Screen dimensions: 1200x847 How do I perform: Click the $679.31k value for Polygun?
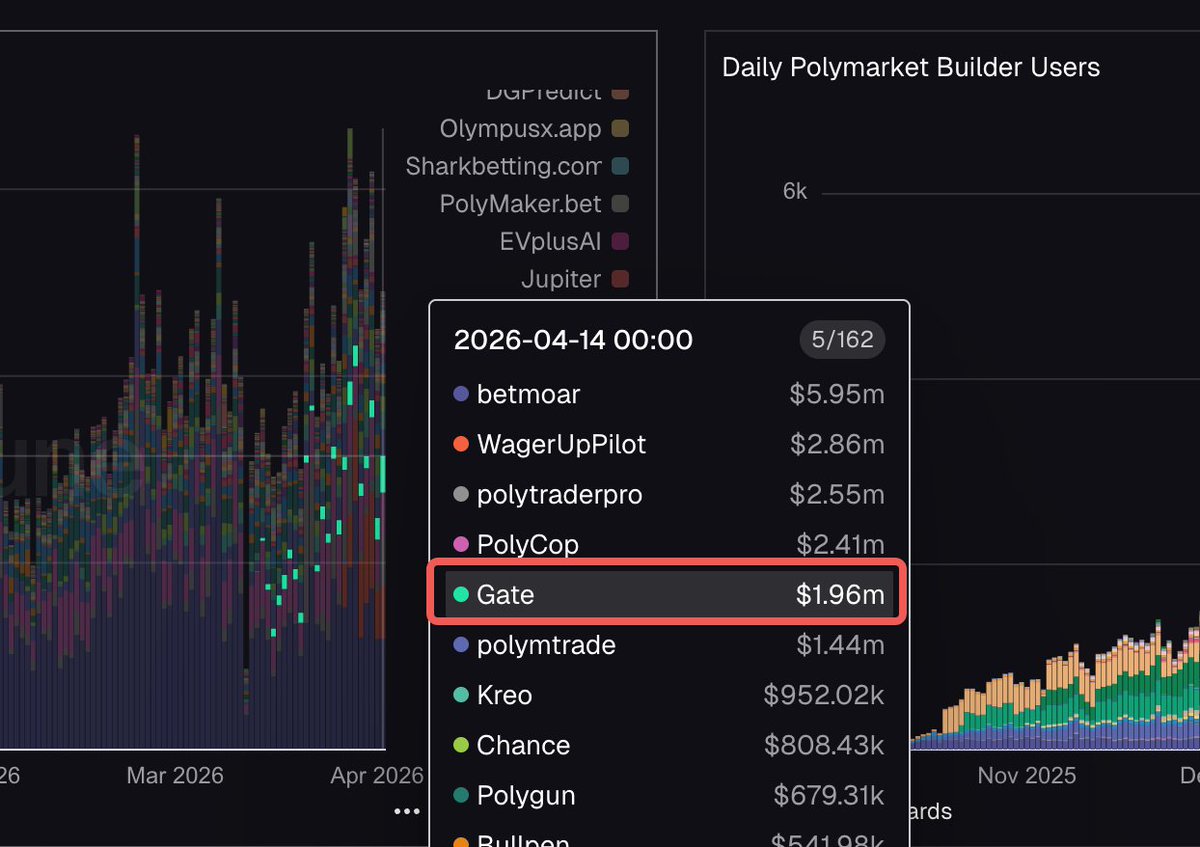829,795
